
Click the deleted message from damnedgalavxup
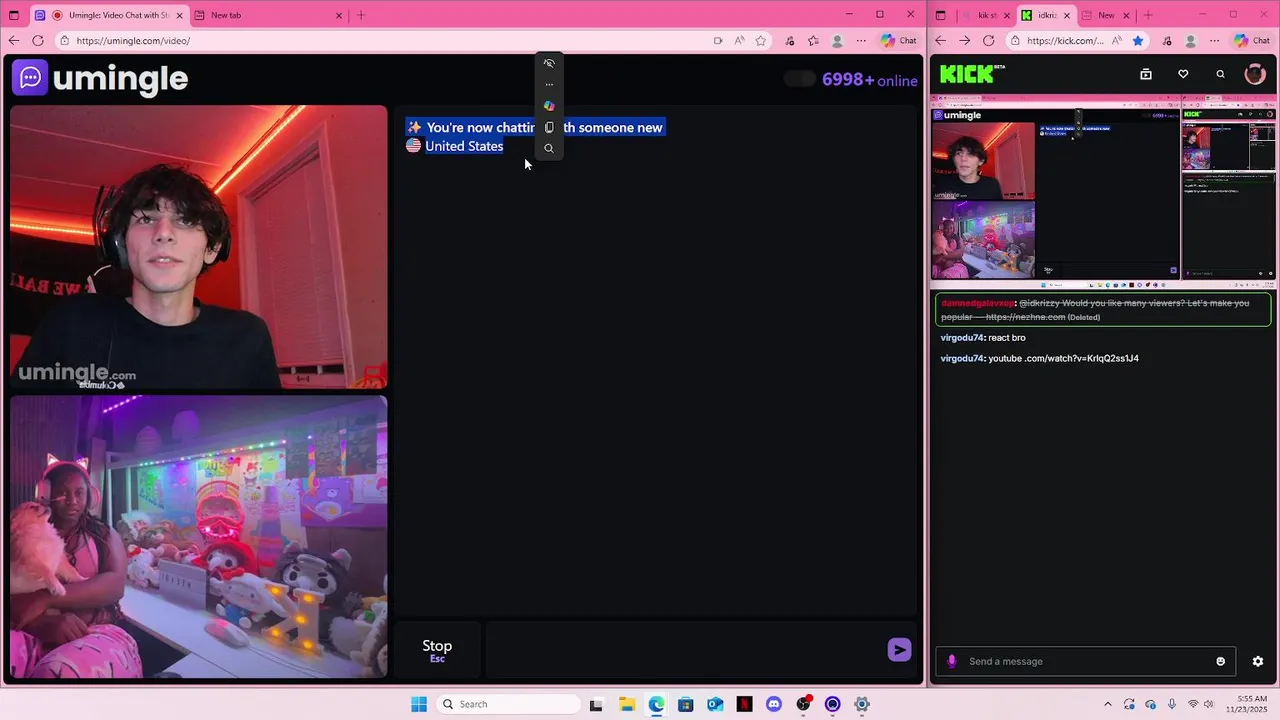click(1103, 310)
